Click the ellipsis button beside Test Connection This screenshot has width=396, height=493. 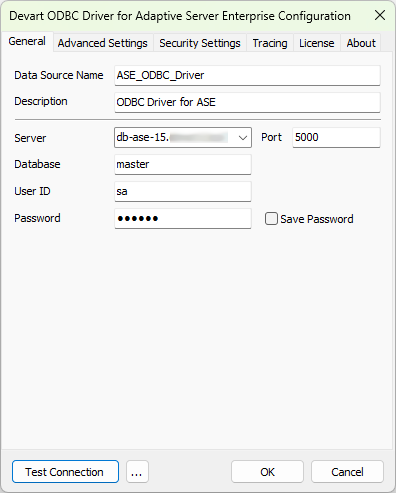click(x=137, y=472)
